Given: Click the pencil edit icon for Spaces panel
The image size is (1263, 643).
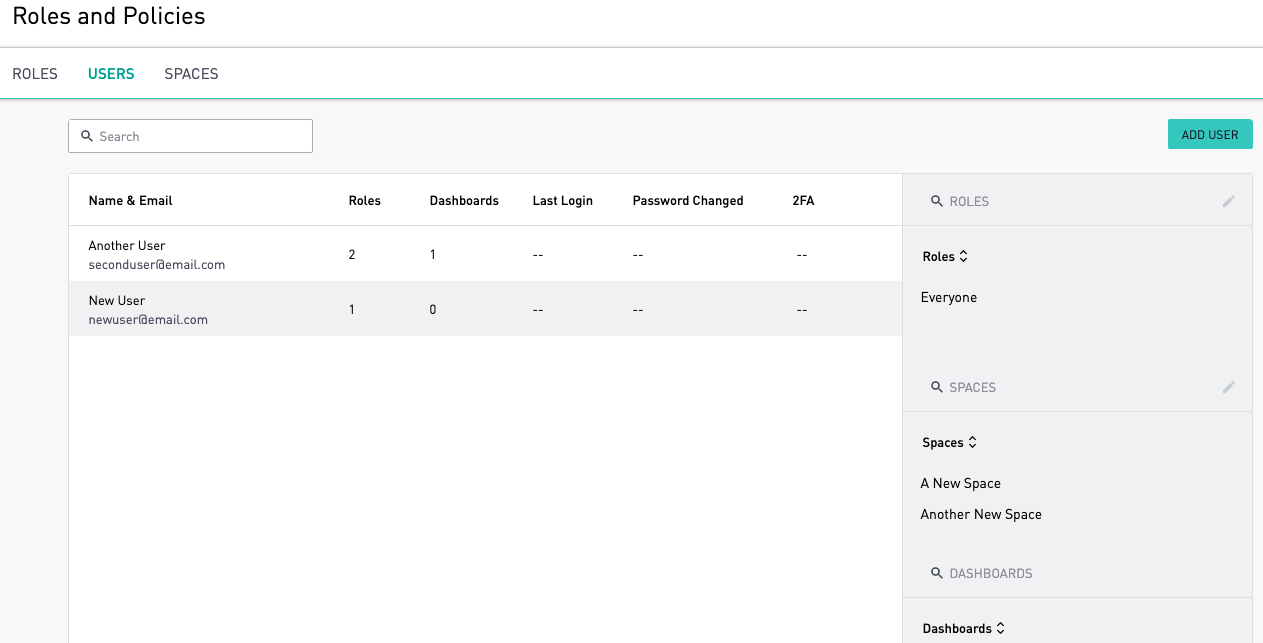Looking at the screenshot, I should pyautogui.click(x=1229, y=387).
